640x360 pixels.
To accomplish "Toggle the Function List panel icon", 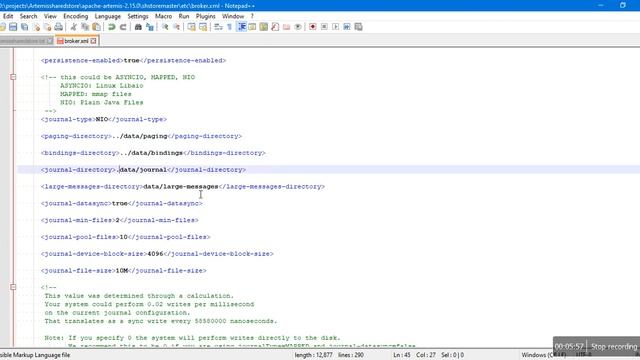I will 275,27.
